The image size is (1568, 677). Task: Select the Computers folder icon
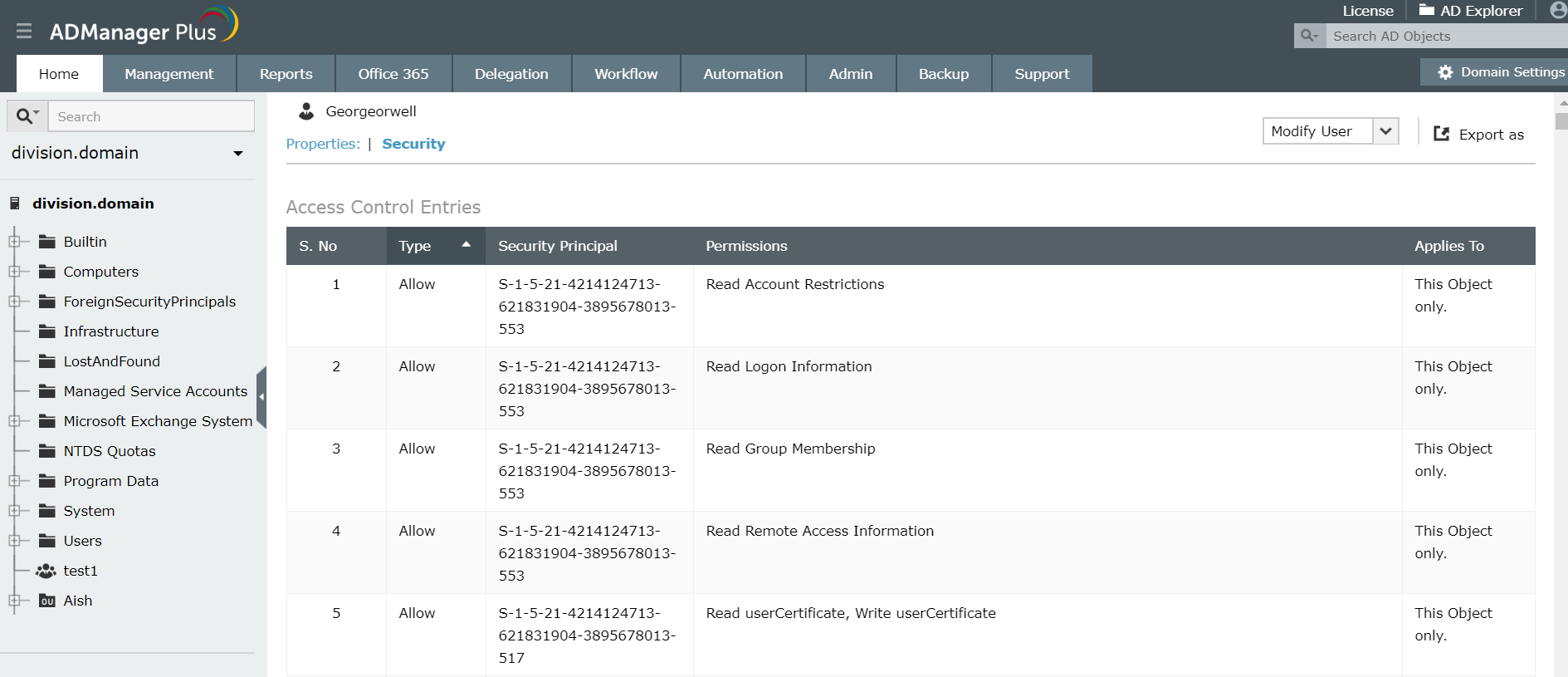coord(47,272)
